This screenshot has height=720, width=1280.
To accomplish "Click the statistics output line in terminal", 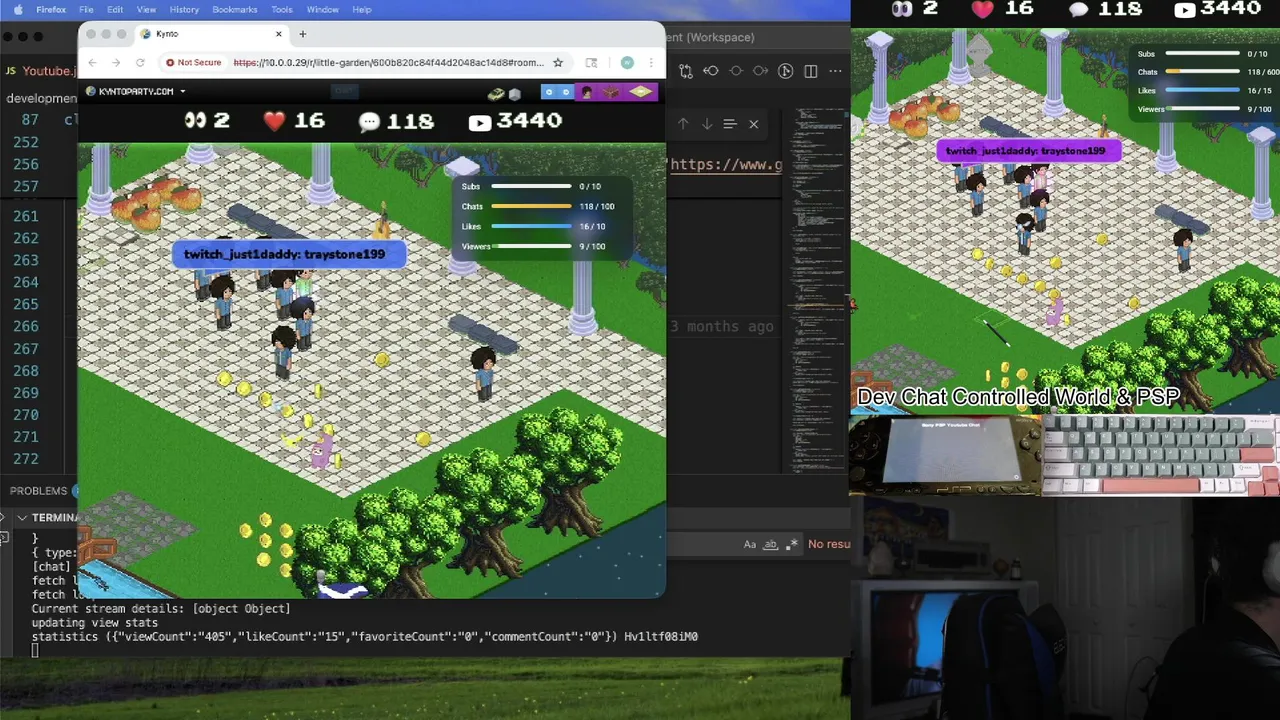I will click(364, 636).
